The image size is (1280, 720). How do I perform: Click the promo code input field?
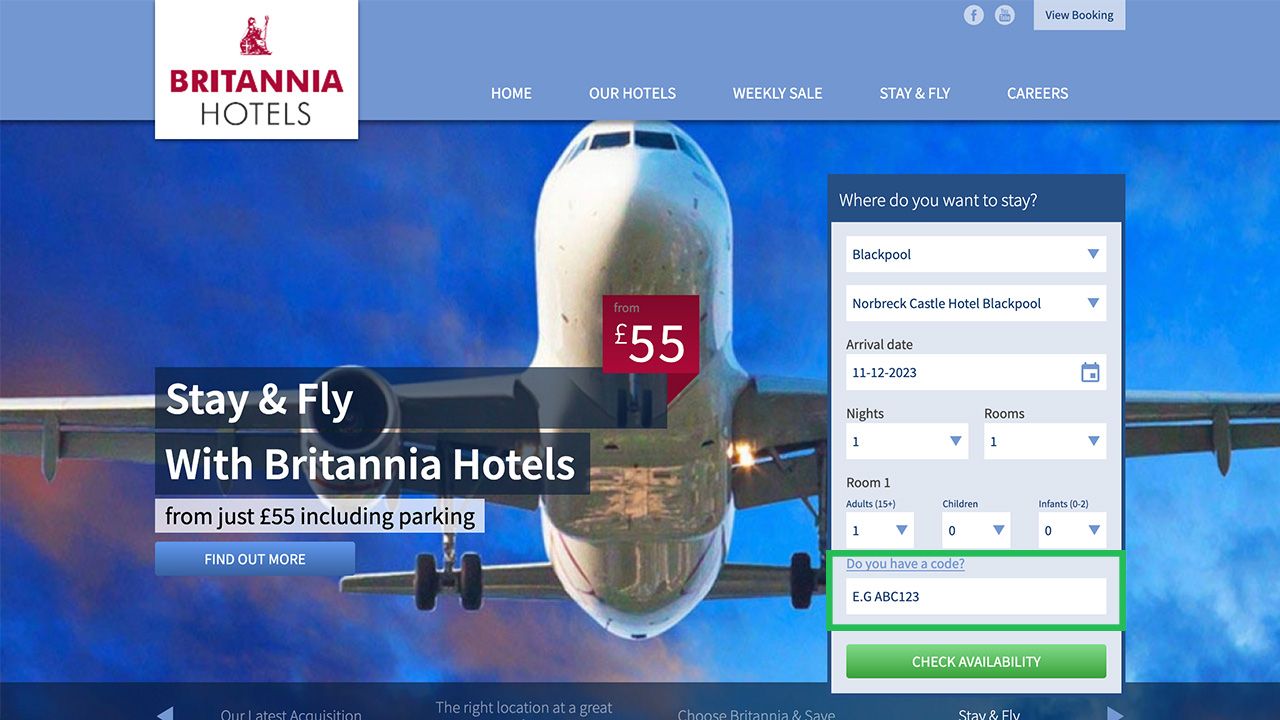pyautogui.click(x=976, y=596)
